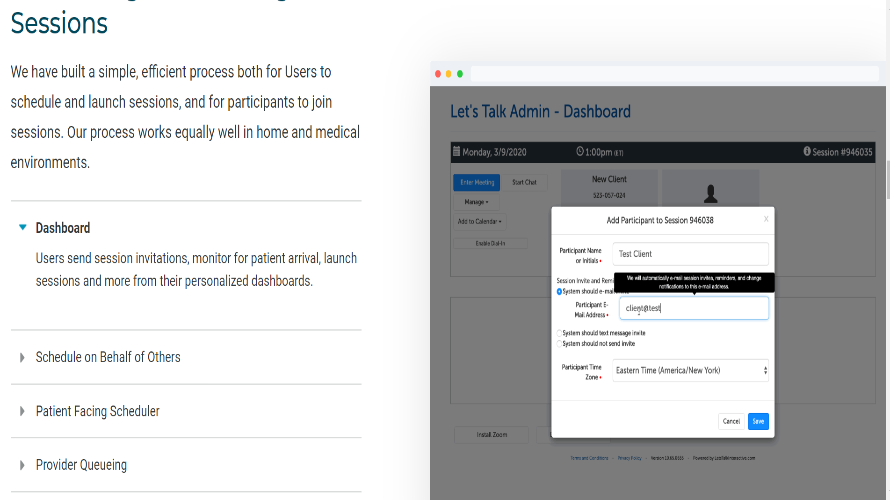Click the info icon beside Session #946035

click(x=807, y=152)
